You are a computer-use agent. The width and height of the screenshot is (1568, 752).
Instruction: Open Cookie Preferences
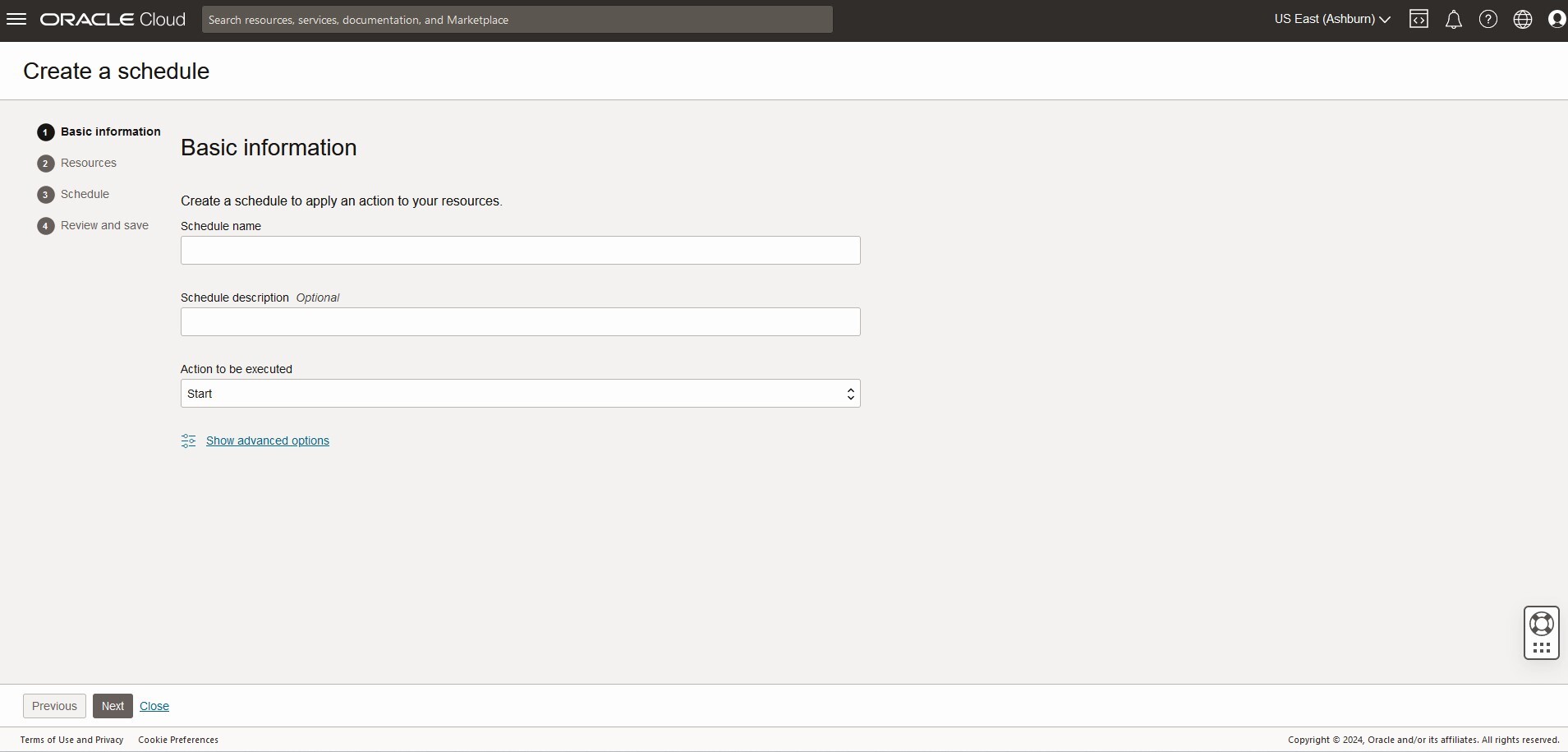tap(177, 740)
